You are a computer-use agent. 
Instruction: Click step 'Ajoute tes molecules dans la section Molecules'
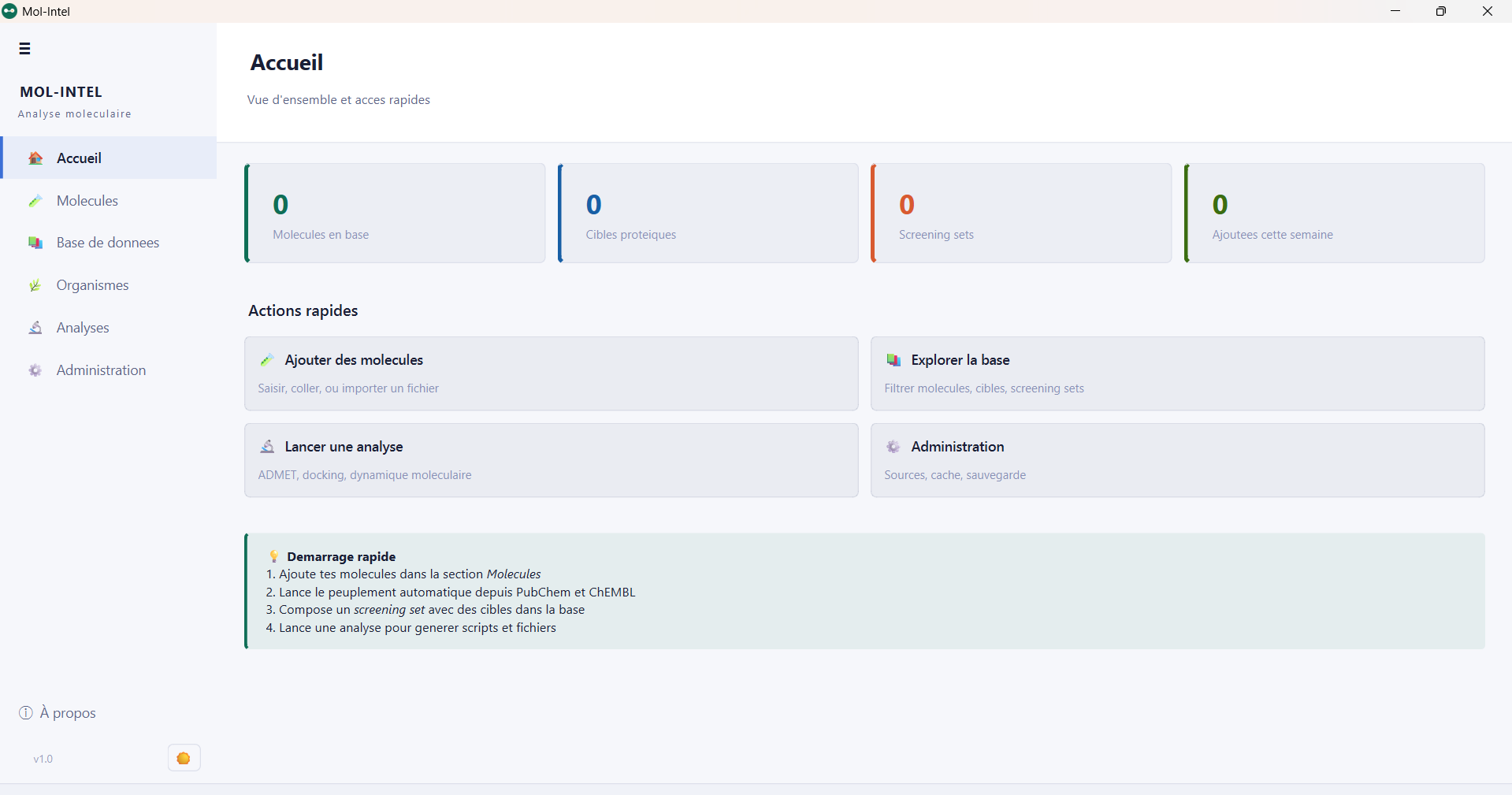(403, 574)
